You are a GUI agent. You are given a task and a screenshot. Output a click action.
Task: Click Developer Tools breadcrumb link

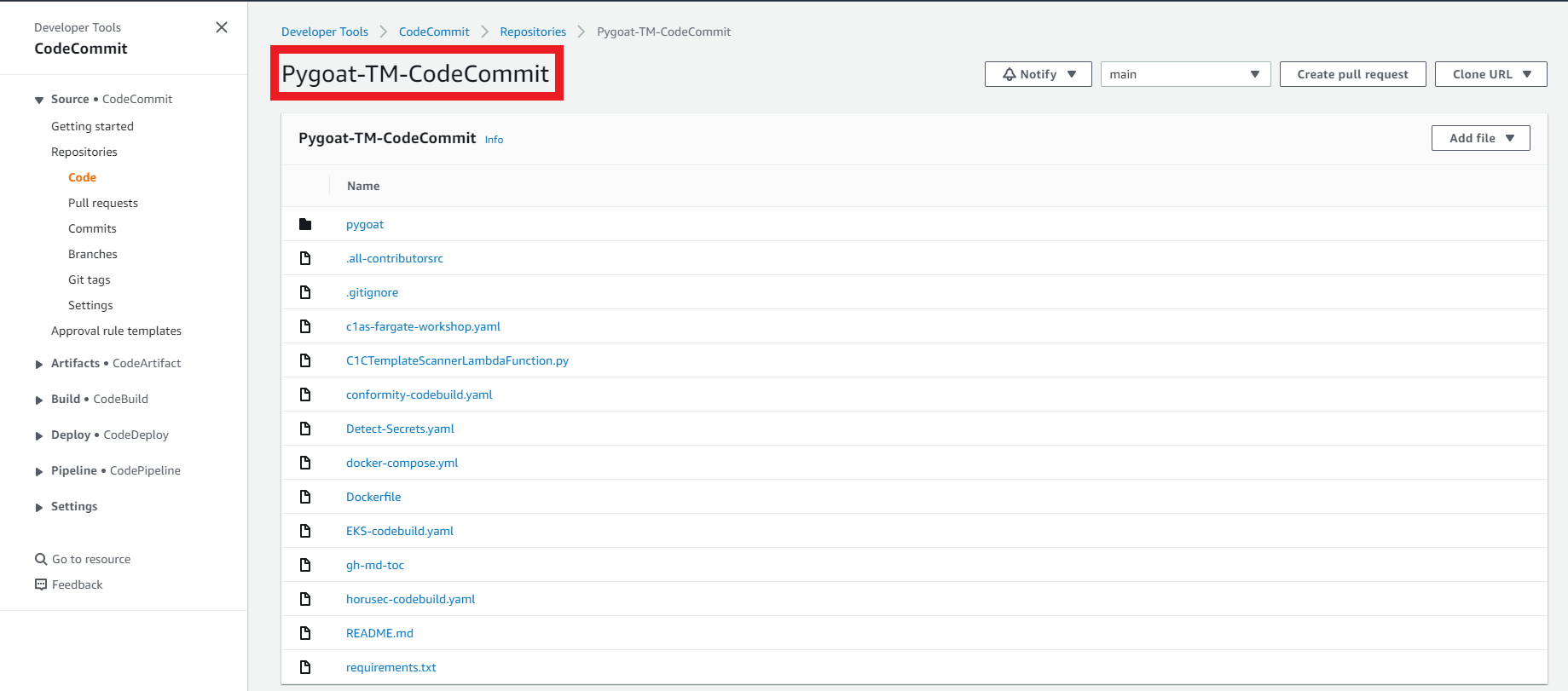325,32
